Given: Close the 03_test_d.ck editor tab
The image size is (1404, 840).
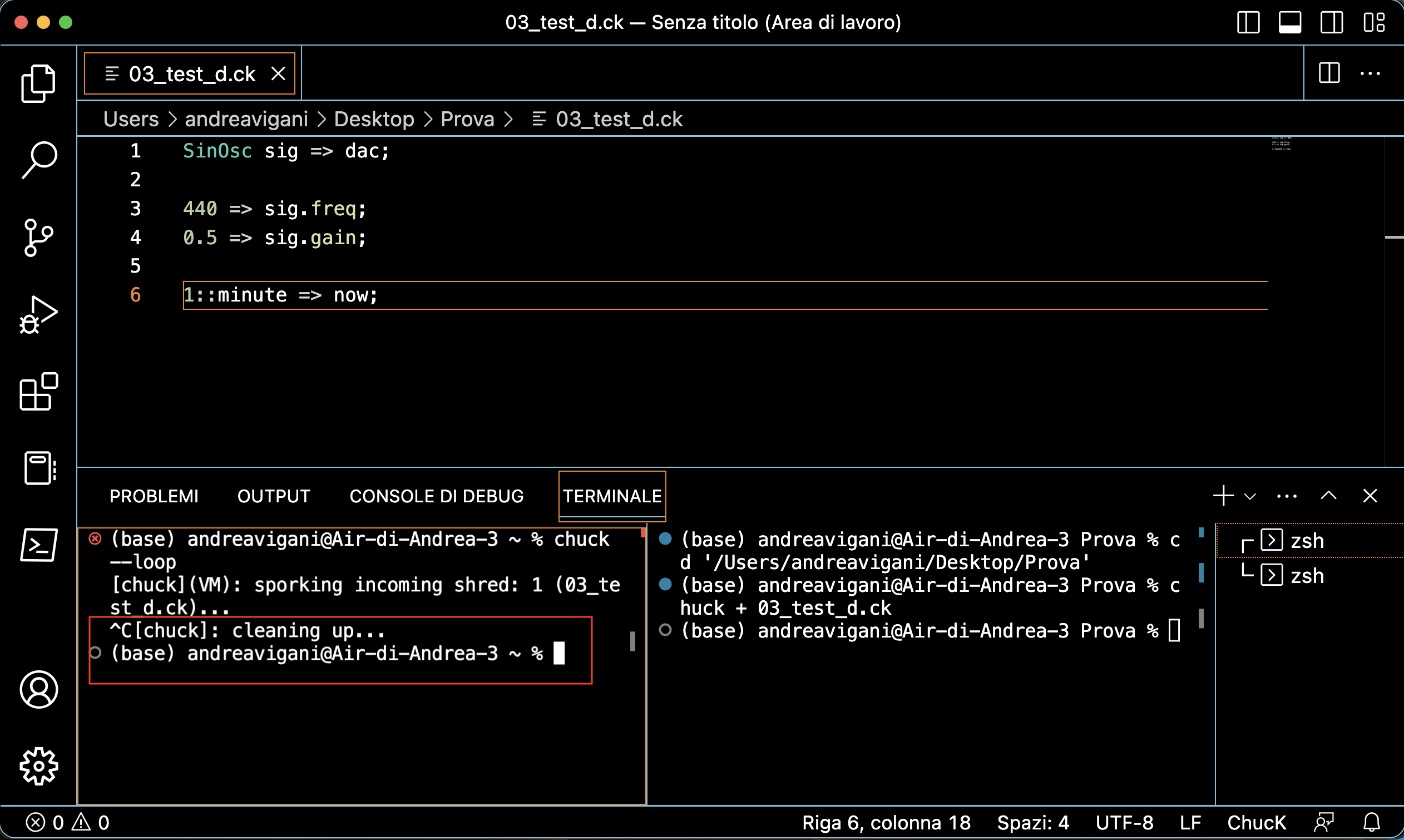Looking at the screenshot, I should 278,73.
